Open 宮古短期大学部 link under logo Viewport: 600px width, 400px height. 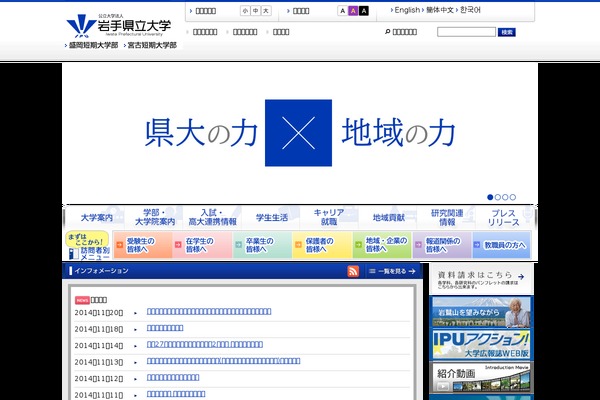coord(152,45)
